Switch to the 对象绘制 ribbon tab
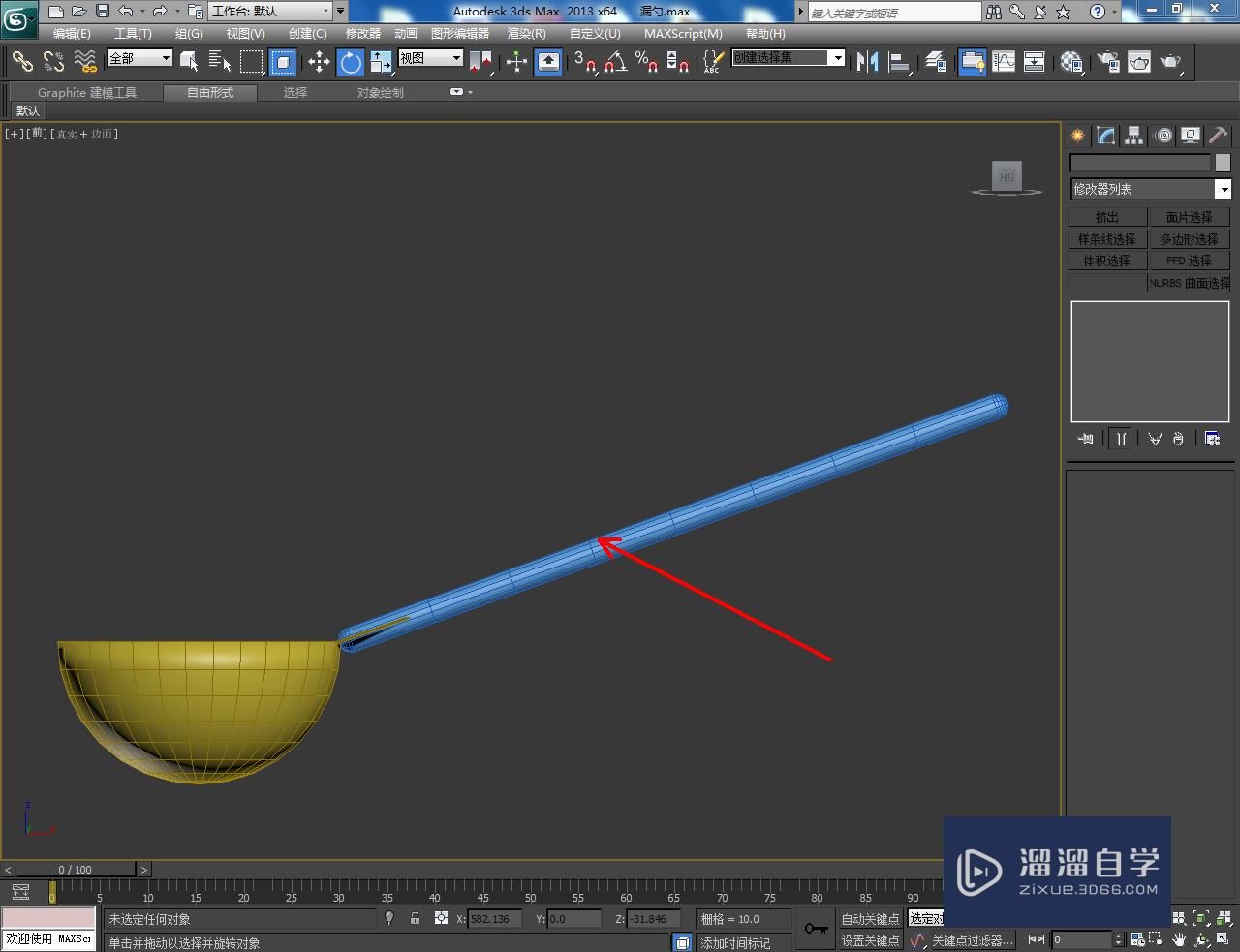Image resolution: width=1240 pixels, height=952 pixels. 380,93
